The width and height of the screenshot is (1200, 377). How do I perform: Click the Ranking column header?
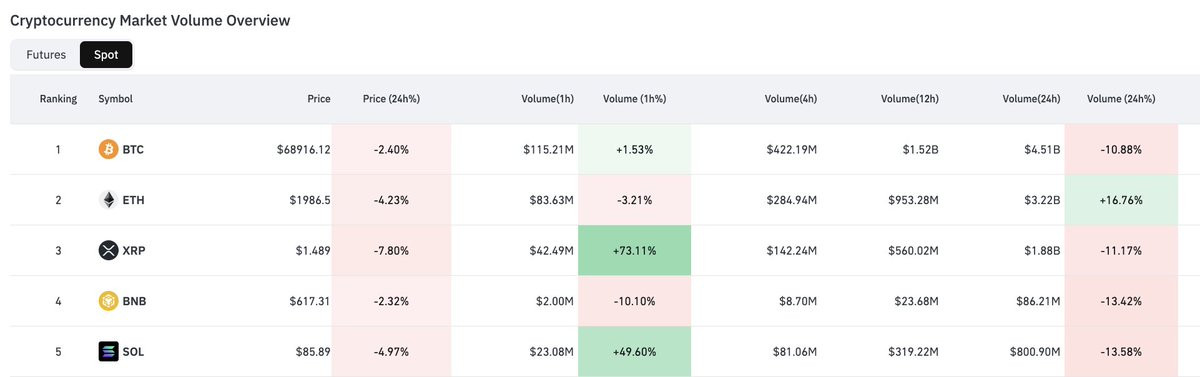tap(58, 99)
